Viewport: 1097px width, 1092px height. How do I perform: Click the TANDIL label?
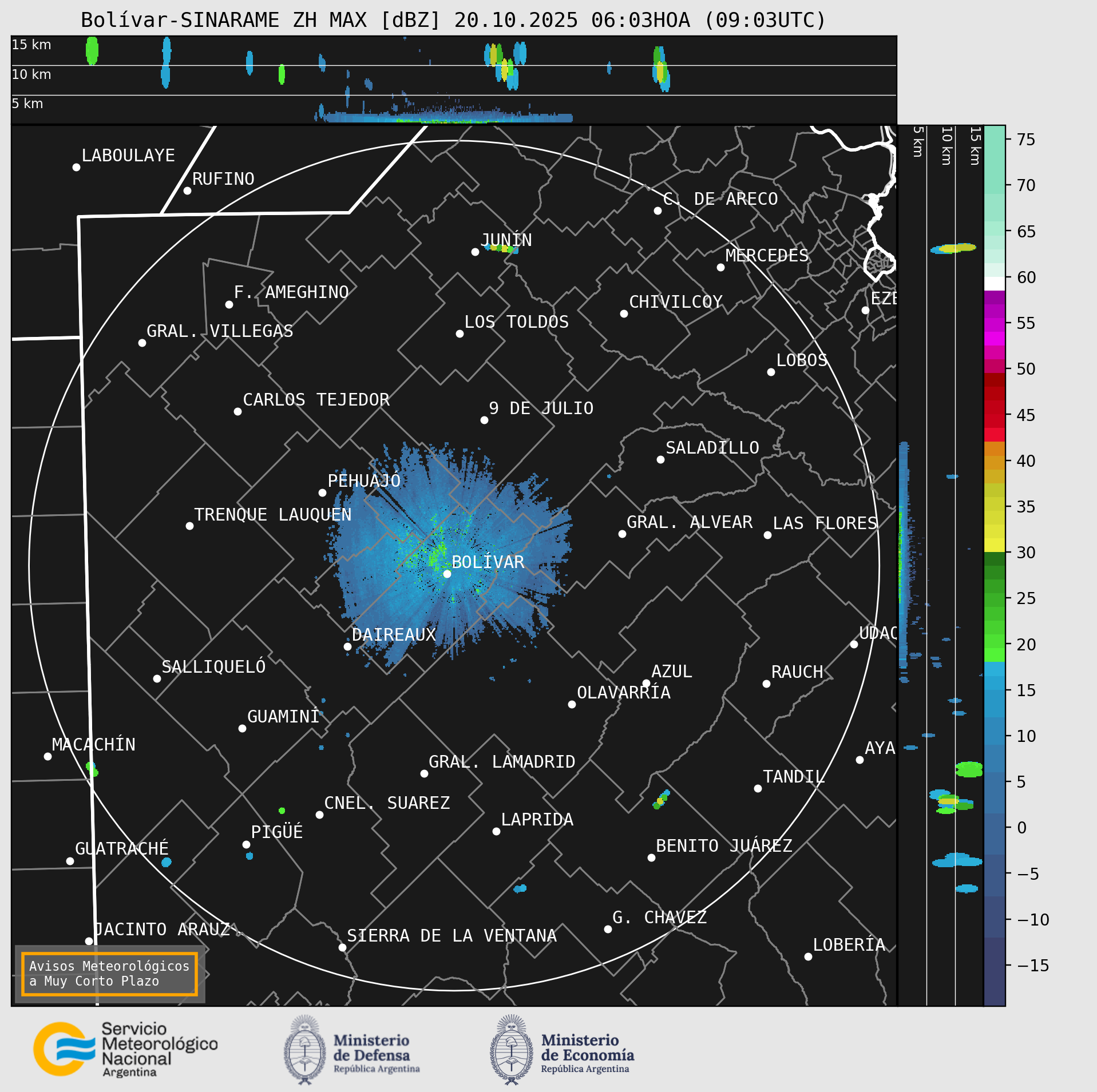point(794,776)
